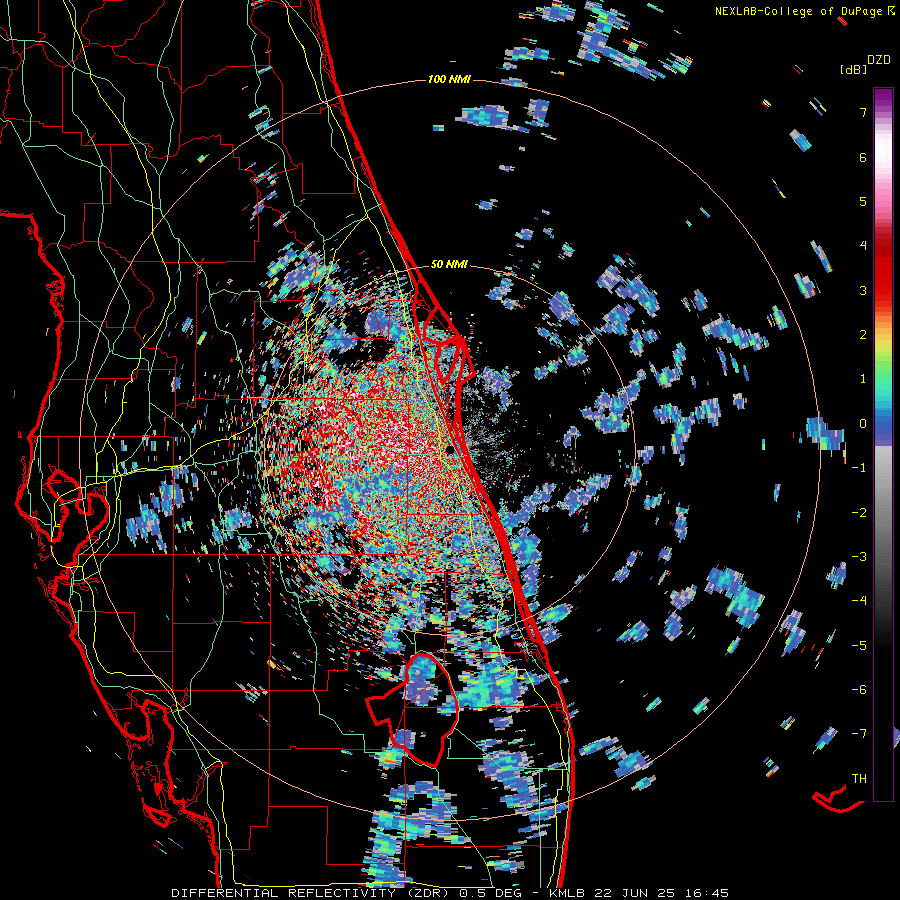Click the 2 dB value on color scale
The image size is (900, 900).
pos(863,335)
